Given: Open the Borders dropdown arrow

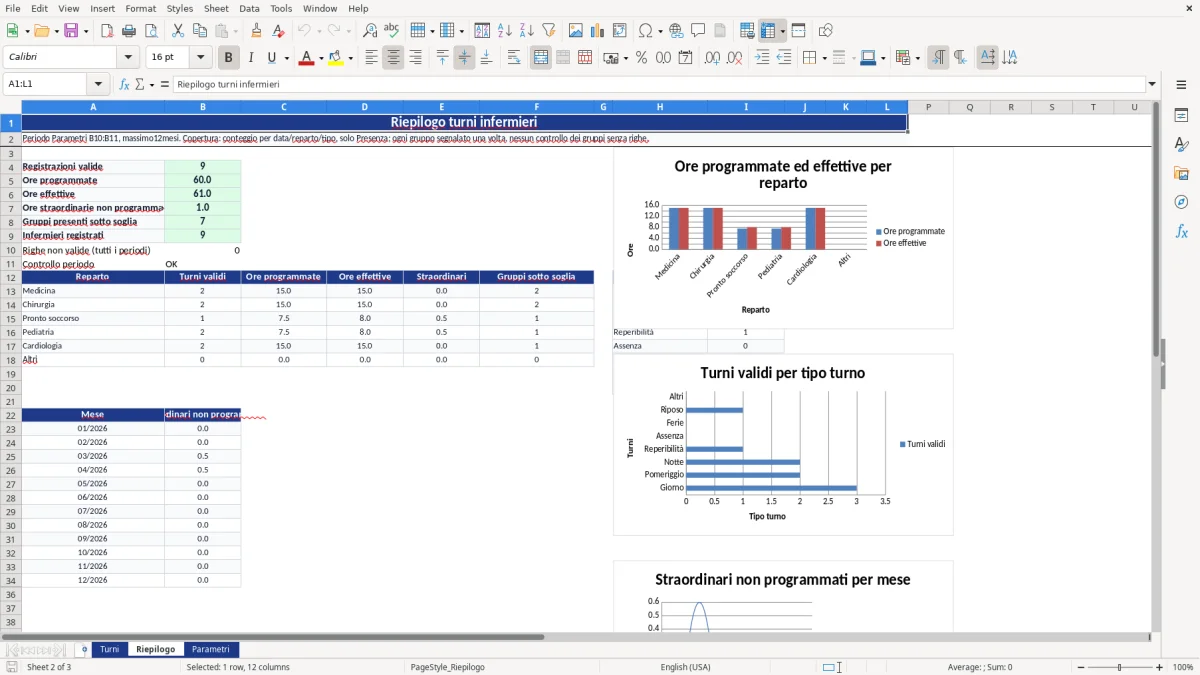Looking at the screenshot, I should point(824,58).
